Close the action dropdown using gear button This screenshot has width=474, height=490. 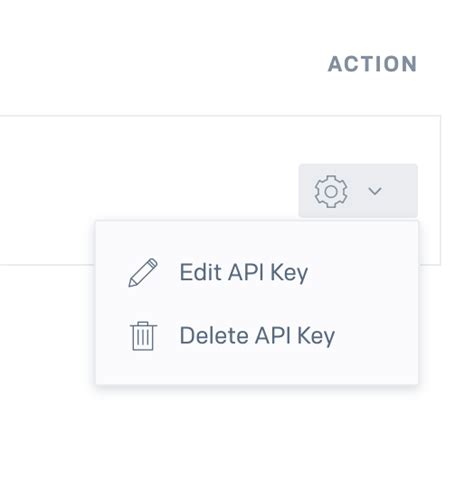point(358,191)
